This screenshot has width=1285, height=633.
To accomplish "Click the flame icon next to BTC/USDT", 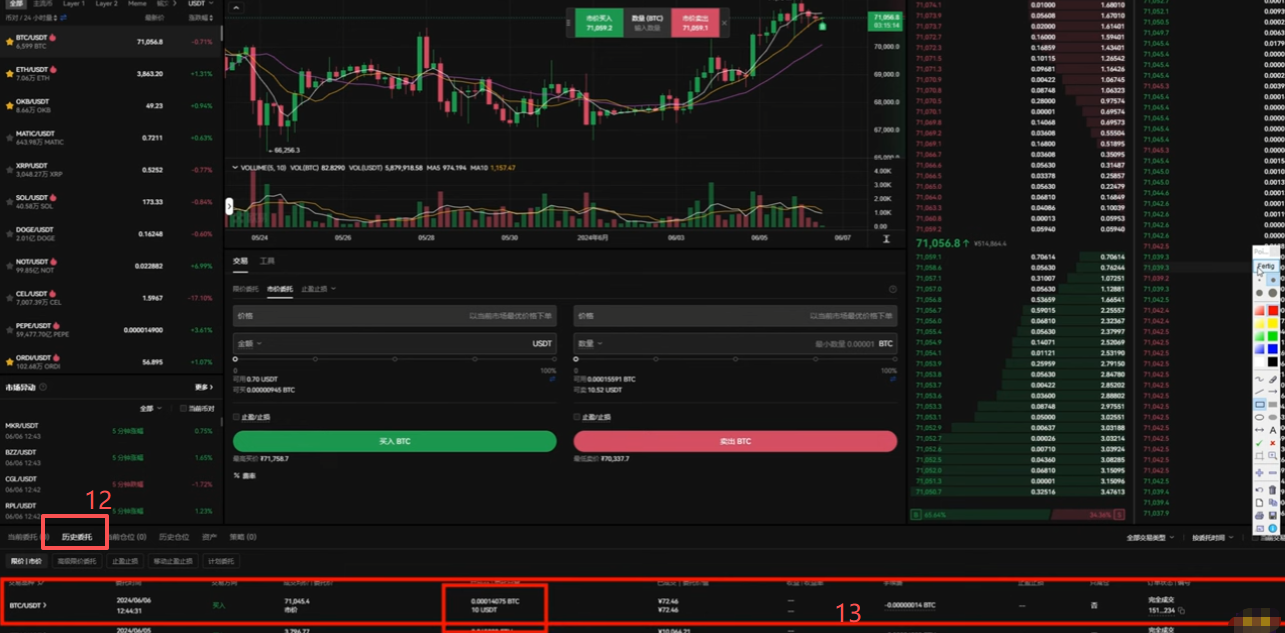I will 53,38.
